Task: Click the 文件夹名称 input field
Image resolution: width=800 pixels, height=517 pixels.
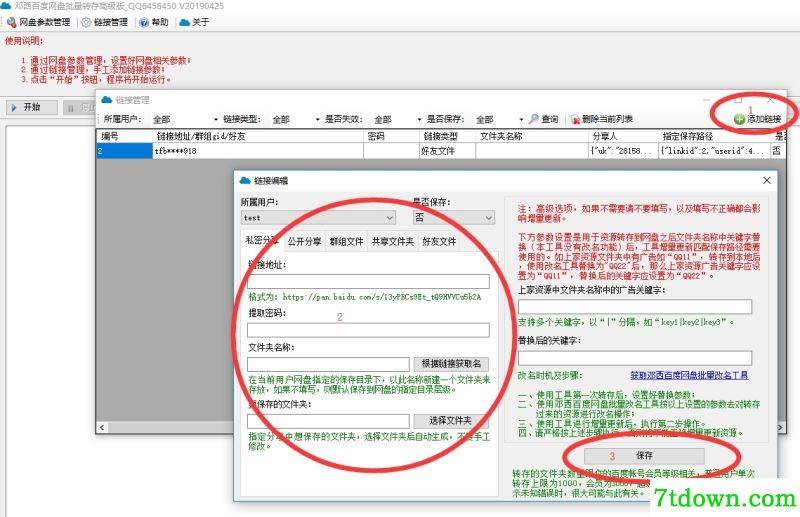Action: [328, 364]
